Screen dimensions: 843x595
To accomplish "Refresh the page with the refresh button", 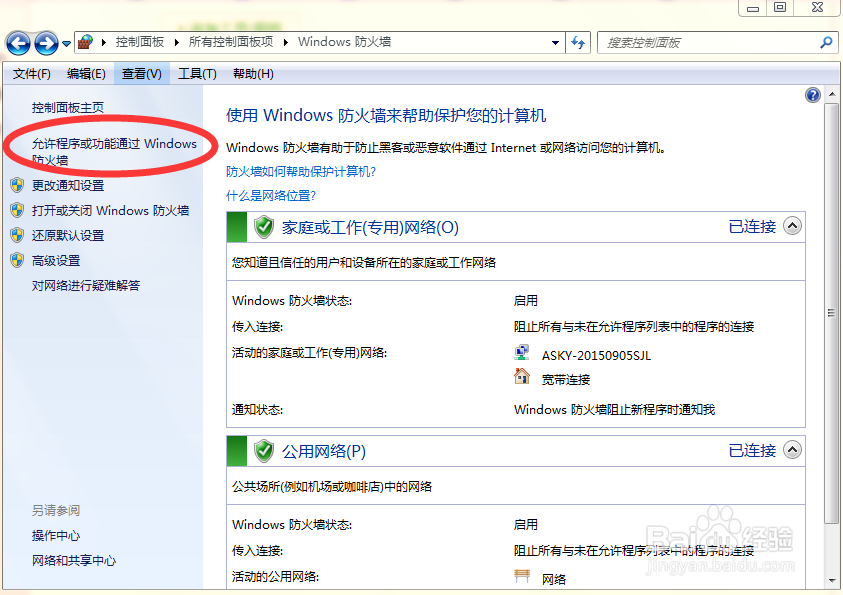I will 578,42.
